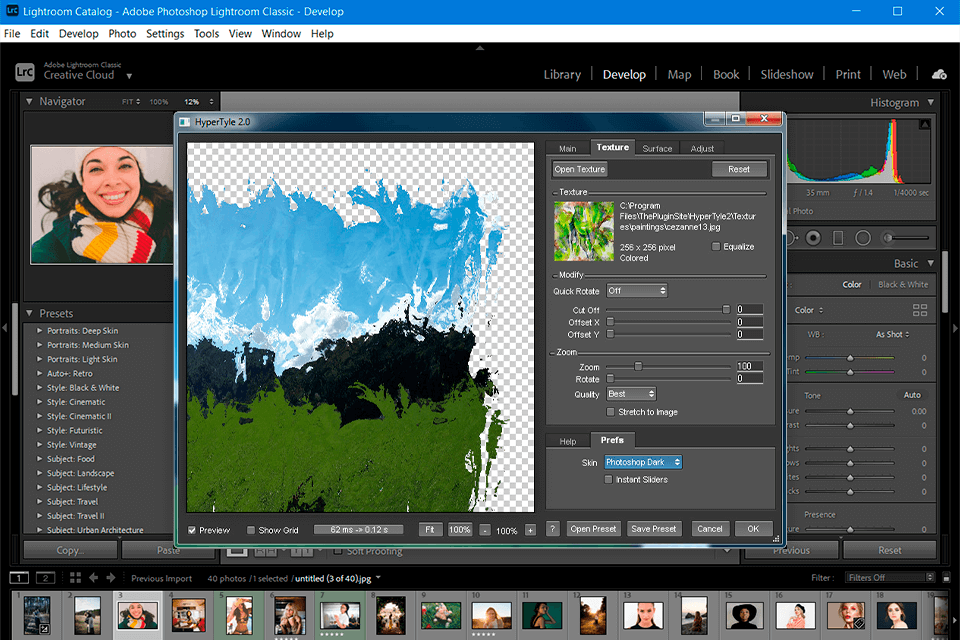Open the Adjust tab in HyperTyle
This screenshot has height=640, width=960.
(x=702, y=148)
